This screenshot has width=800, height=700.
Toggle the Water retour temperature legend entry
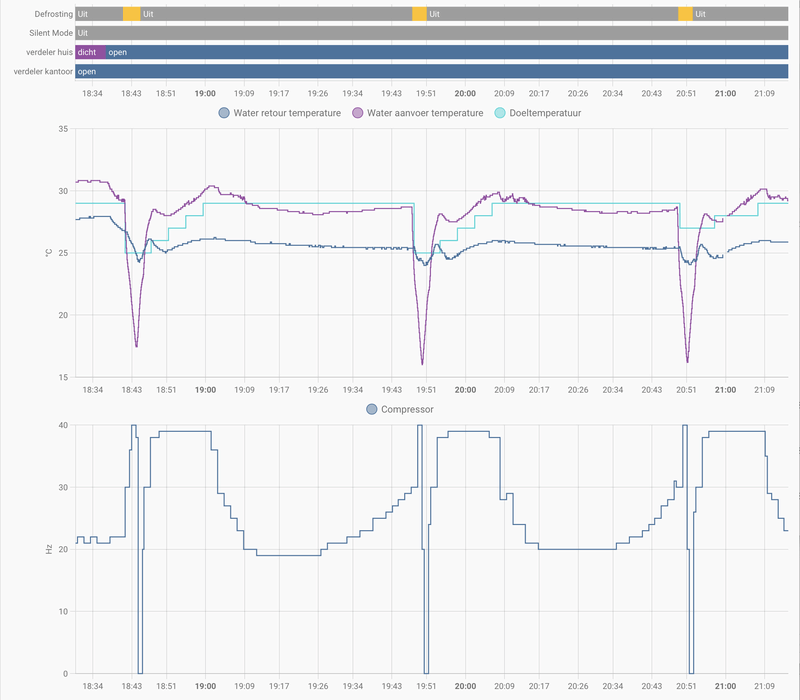[x=280, y=113]
